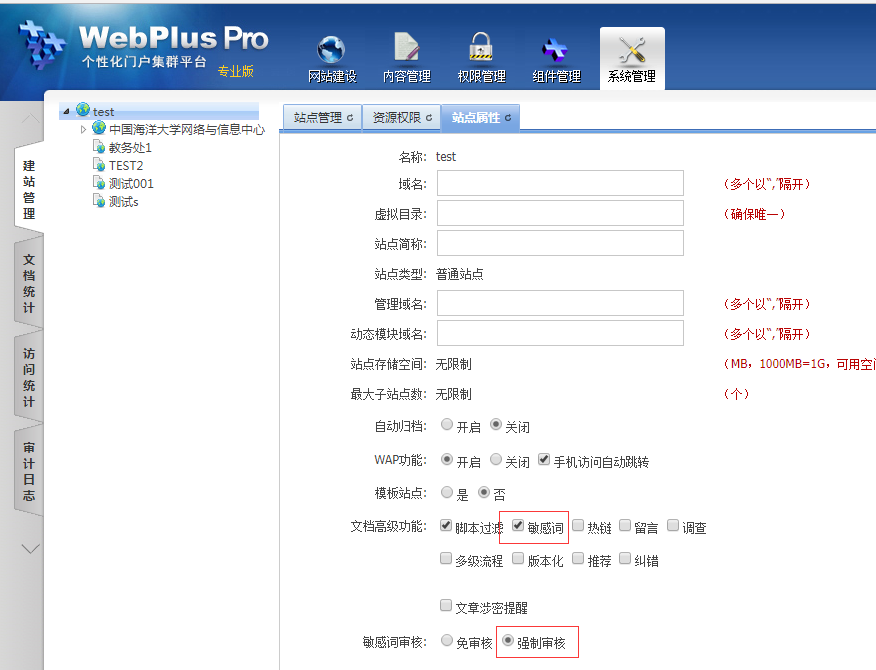
Task: Collapse the test root tree node
Action: (66, 112)
